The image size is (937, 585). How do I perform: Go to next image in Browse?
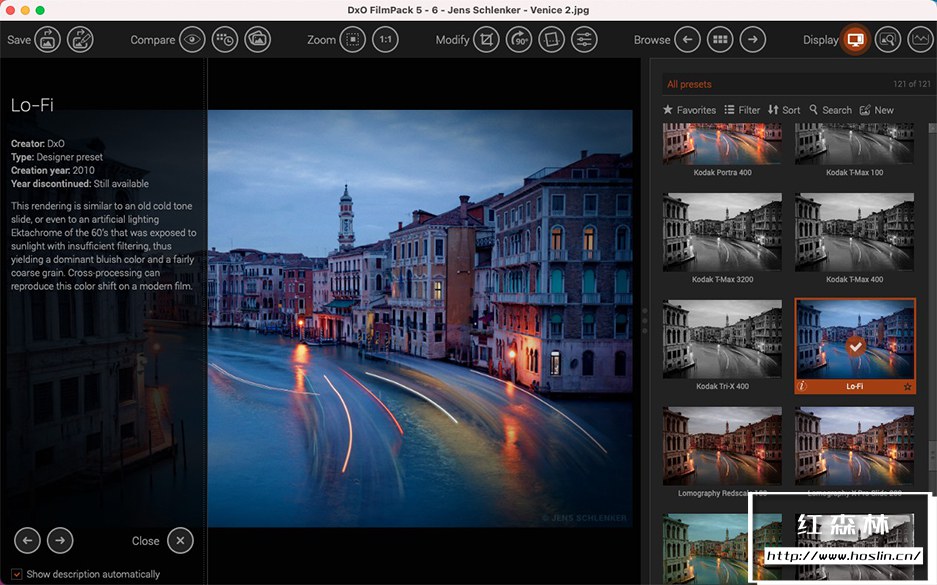click(x=752, y=40)
